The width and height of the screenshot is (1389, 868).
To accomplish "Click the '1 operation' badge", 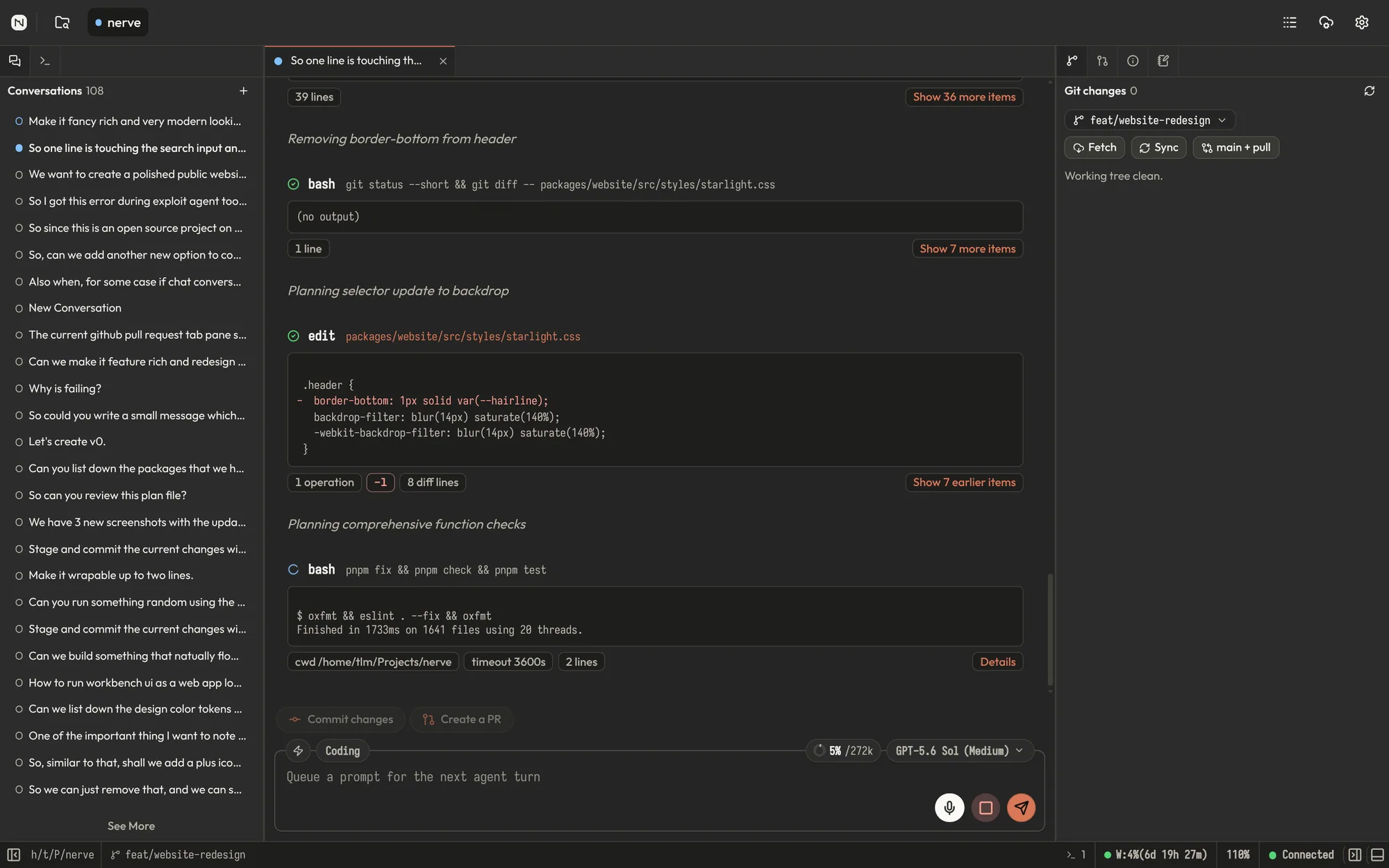I will (324, 483).
